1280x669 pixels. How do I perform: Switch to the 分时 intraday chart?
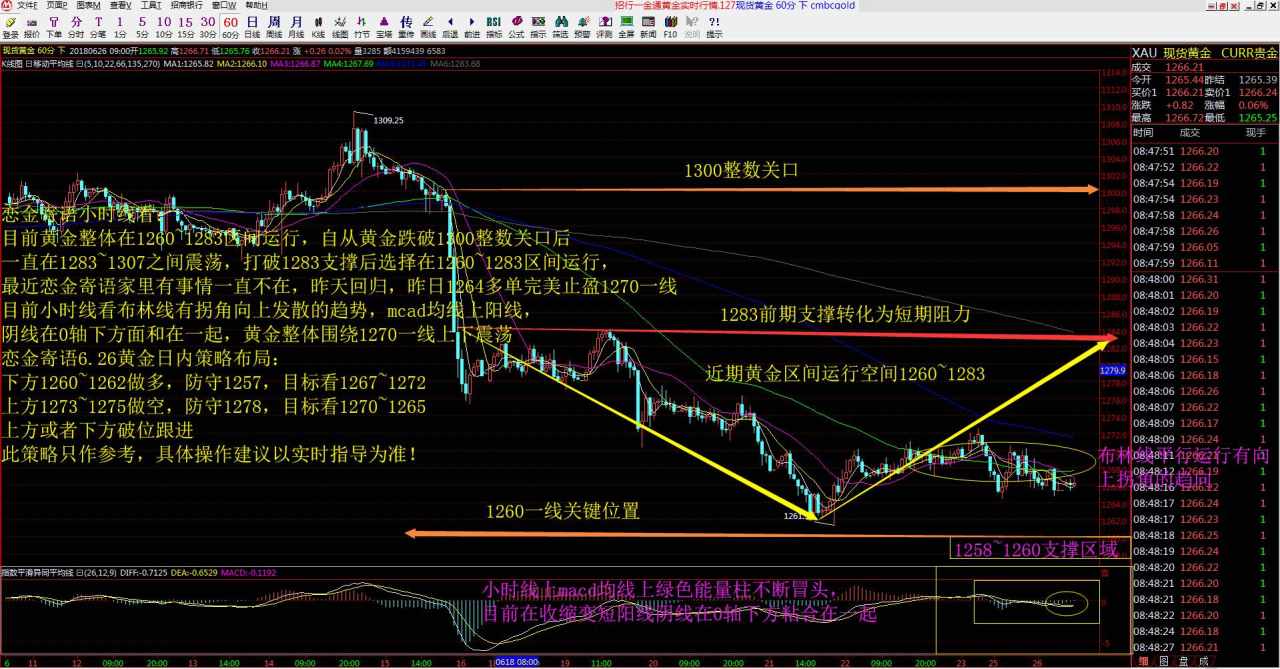coord(76,27)
